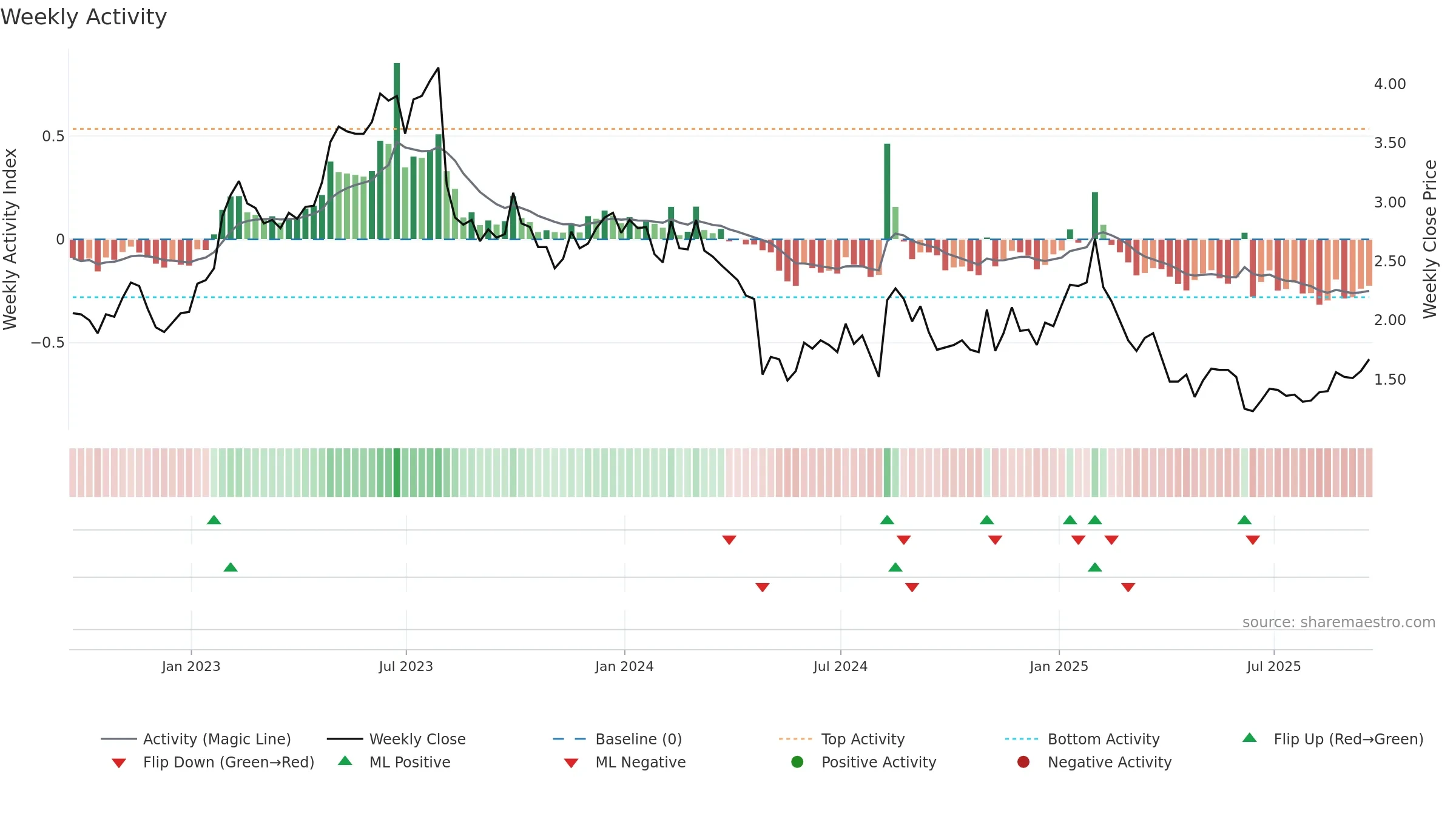Toggle ML Negative legend entry
1456x819 pixels.
pos(625,762)
